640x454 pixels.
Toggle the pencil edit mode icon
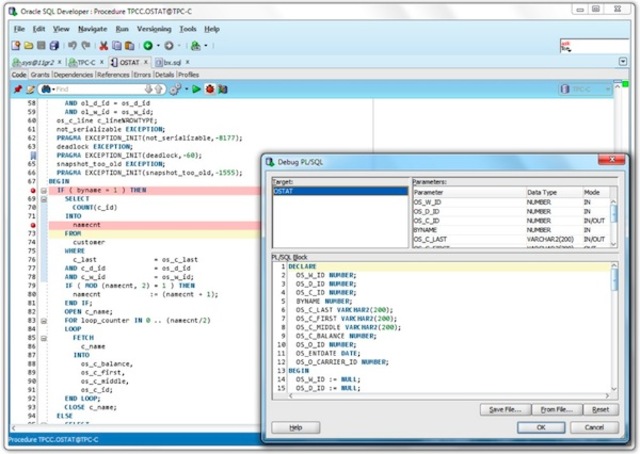pyautogui.click(x=30, y=89)
